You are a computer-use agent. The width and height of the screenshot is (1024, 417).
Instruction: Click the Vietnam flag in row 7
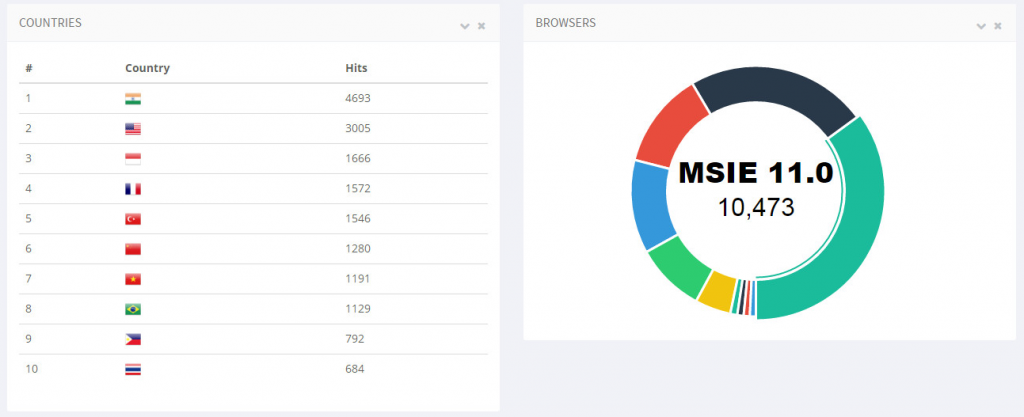133,279
